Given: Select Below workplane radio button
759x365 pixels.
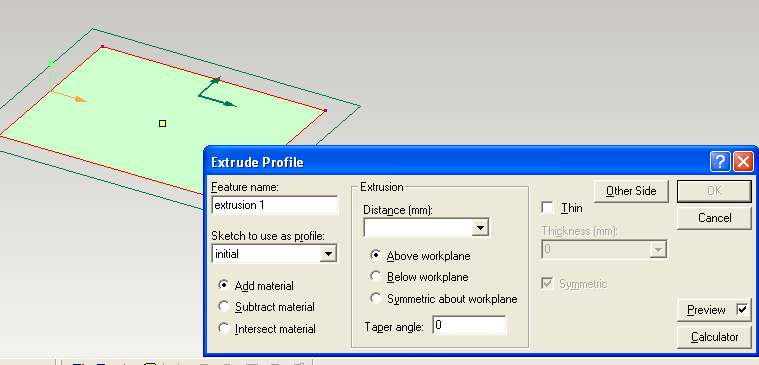Looking at the screenshot, I should point(376,276).
